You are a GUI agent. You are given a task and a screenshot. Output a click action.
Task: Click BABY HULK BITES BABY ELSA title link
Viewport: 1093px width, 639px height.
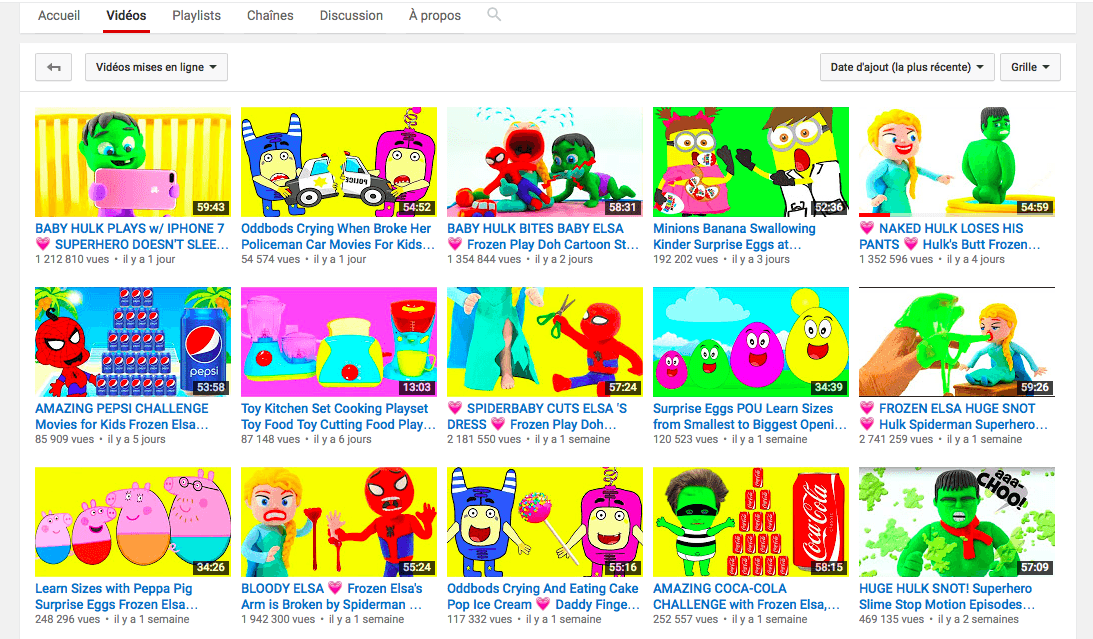543,236
